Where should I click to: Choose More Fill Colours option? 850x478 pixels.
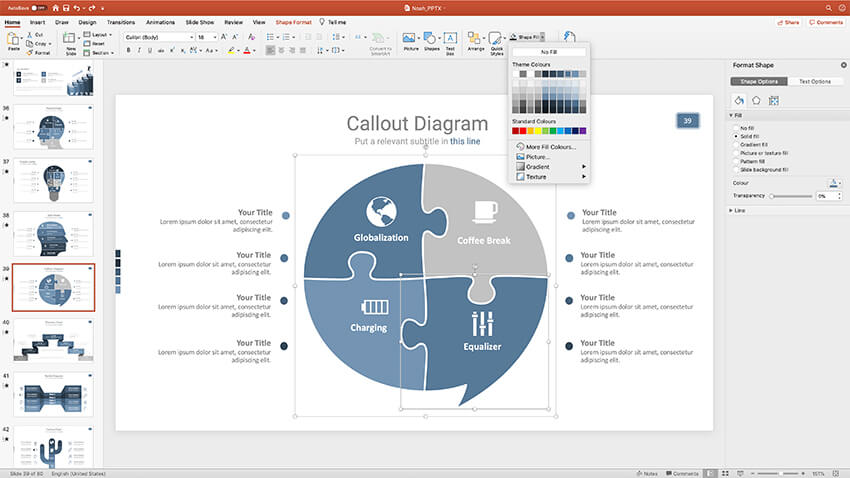point(549,147)
